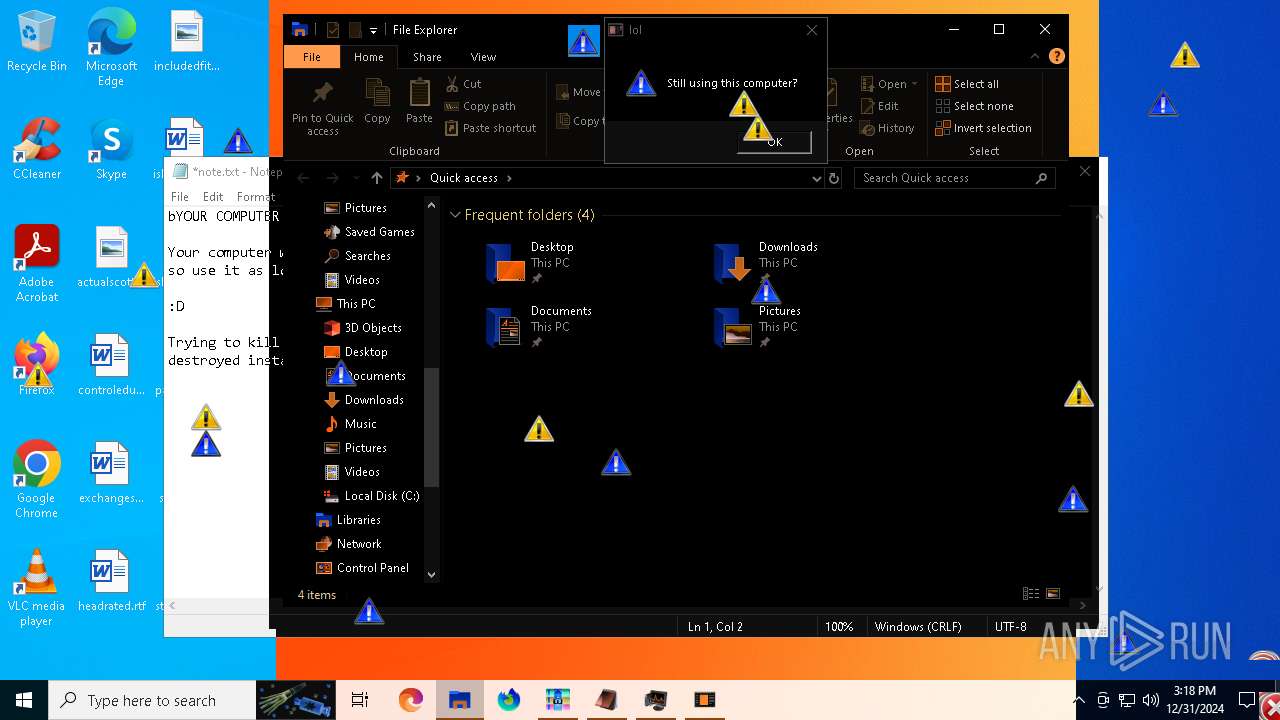The image size is (1280, 720).
Task: Select Control Panel in navigation pane
Action: 362,568
